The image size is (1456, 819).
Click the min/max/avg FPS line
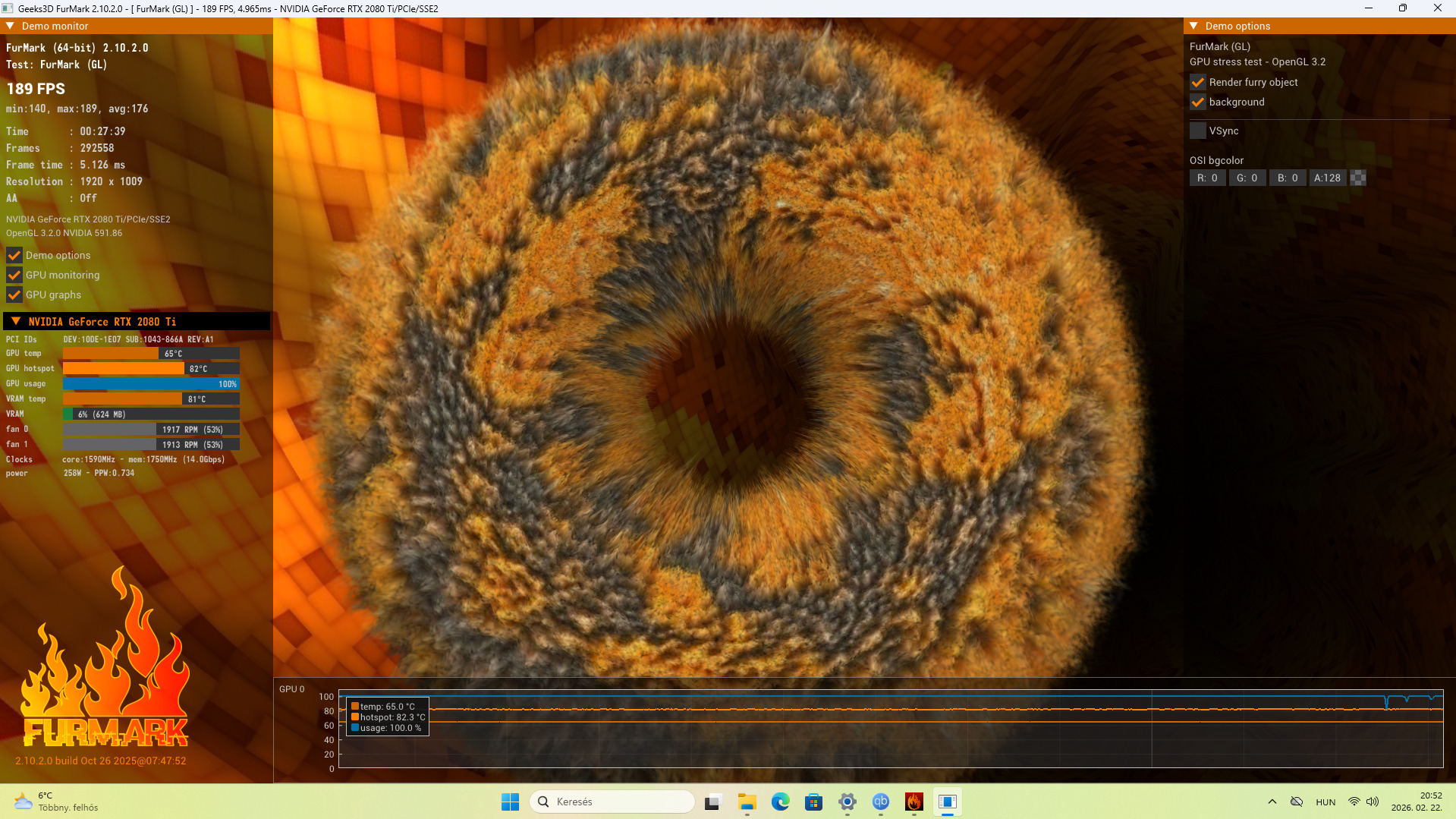[x=77, y=109]
